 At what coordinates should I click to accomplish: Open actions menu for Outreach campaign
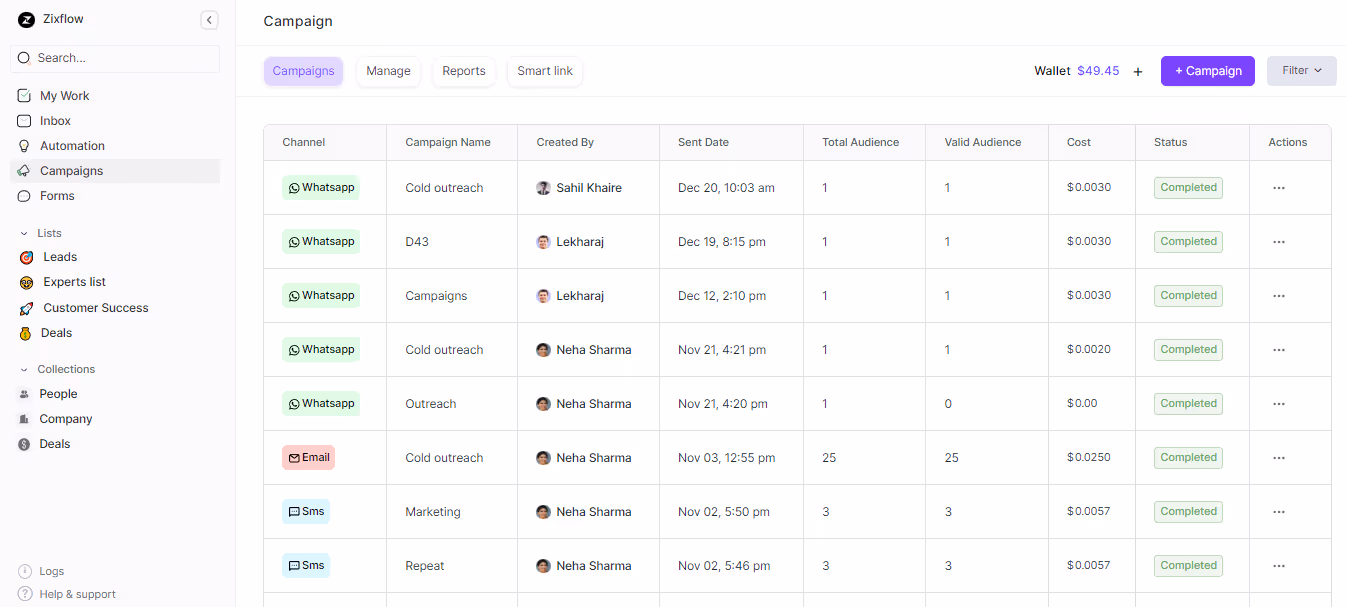click(1279, 404)
